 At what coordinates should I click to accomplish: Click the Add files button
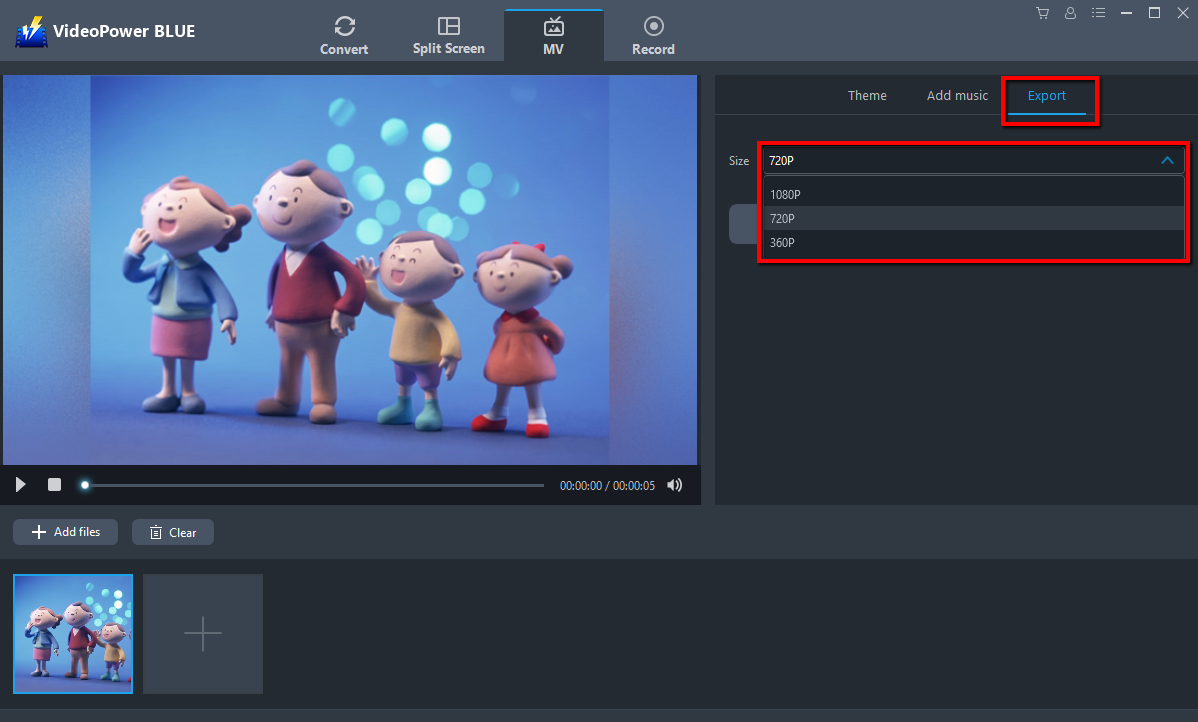point(64,531)
